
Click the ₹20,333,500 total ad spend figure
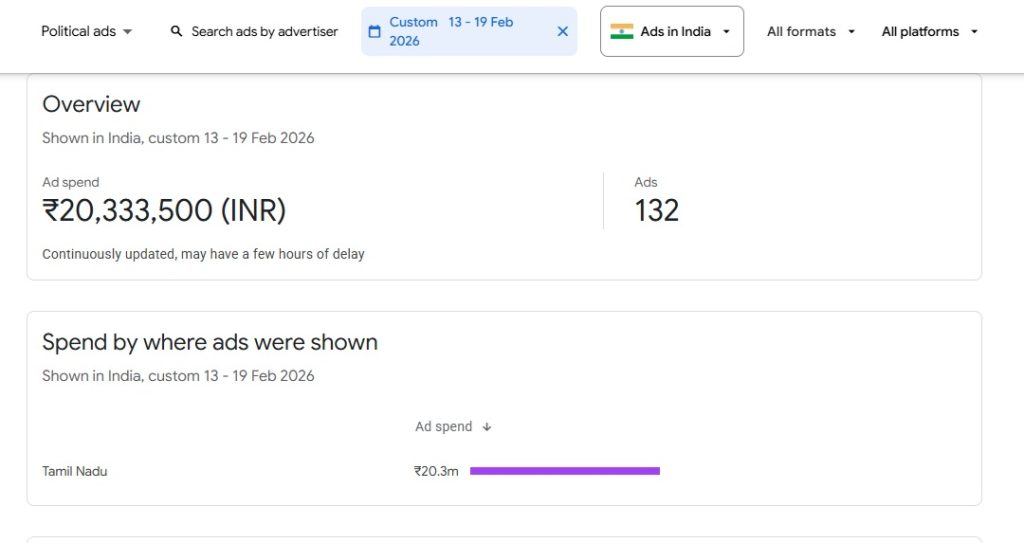click(164, 211)
